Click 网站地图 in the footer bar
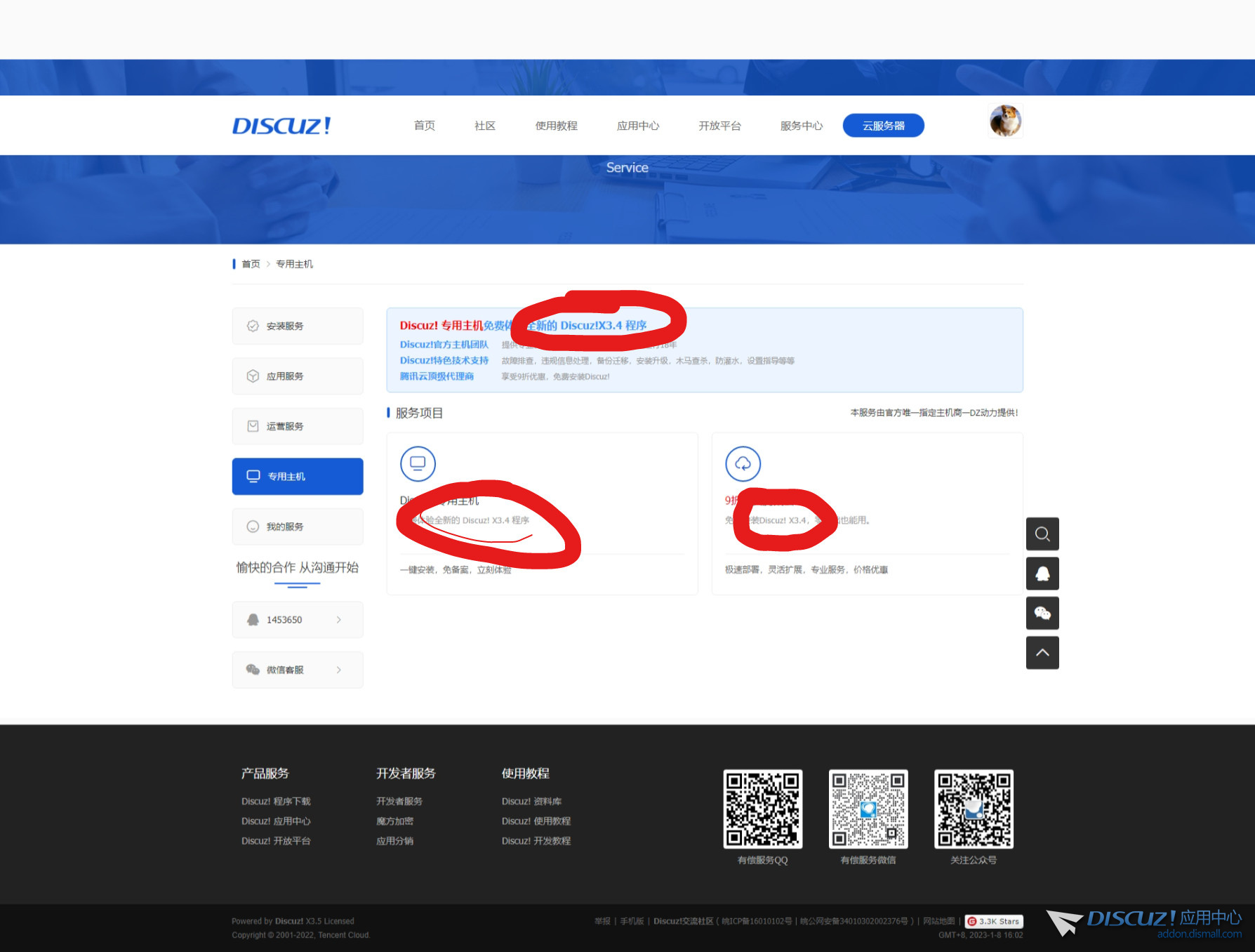This screenshot has height=952, width=1255. click(939, 921)
